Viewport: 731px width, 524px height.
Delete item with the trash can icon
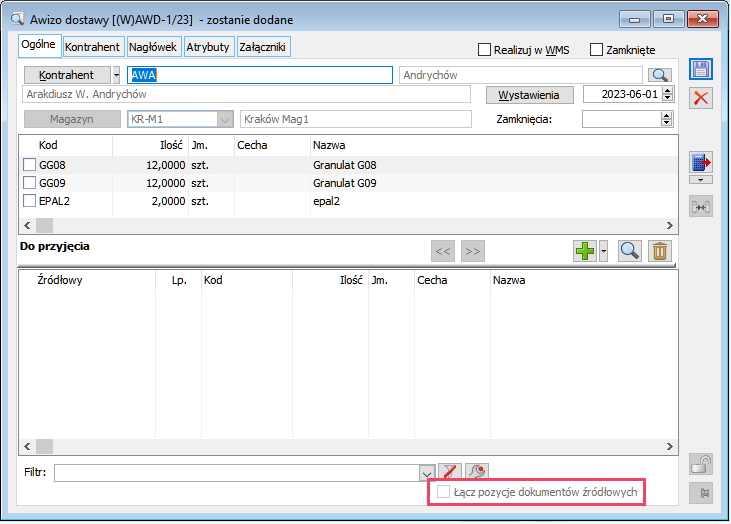660,251
